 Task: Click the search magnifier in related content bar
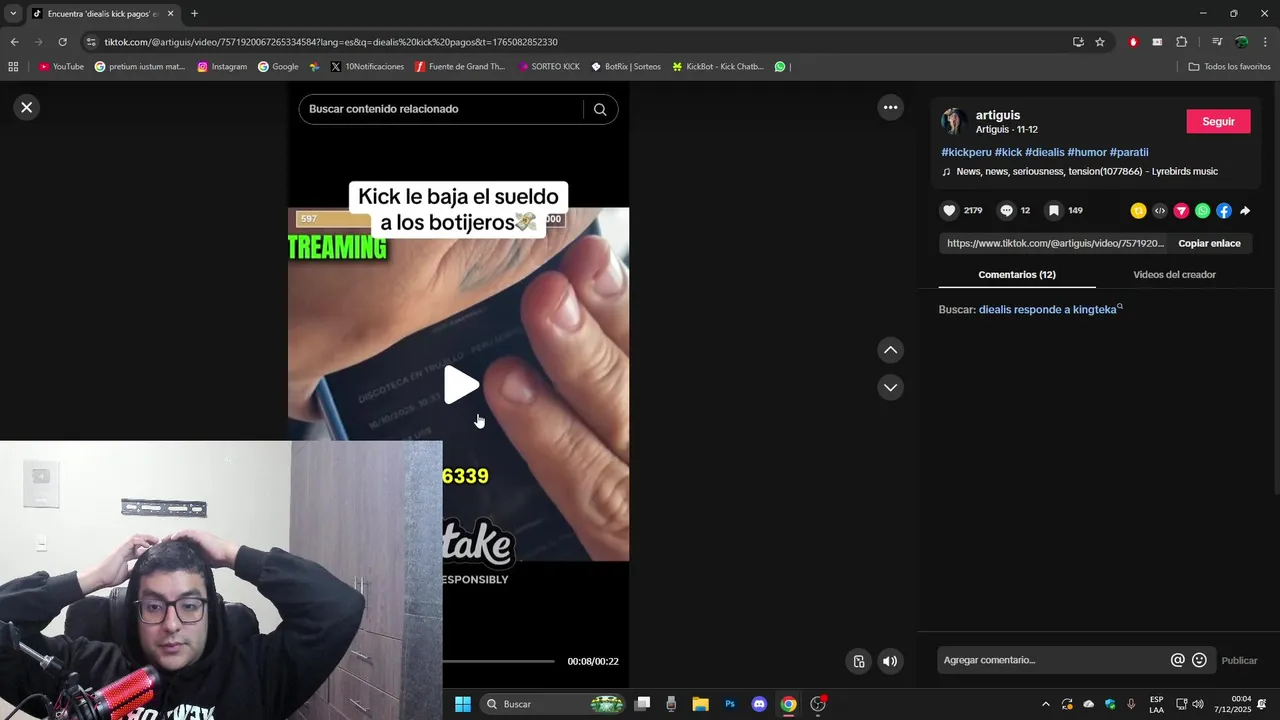click(x=600, y=109)
